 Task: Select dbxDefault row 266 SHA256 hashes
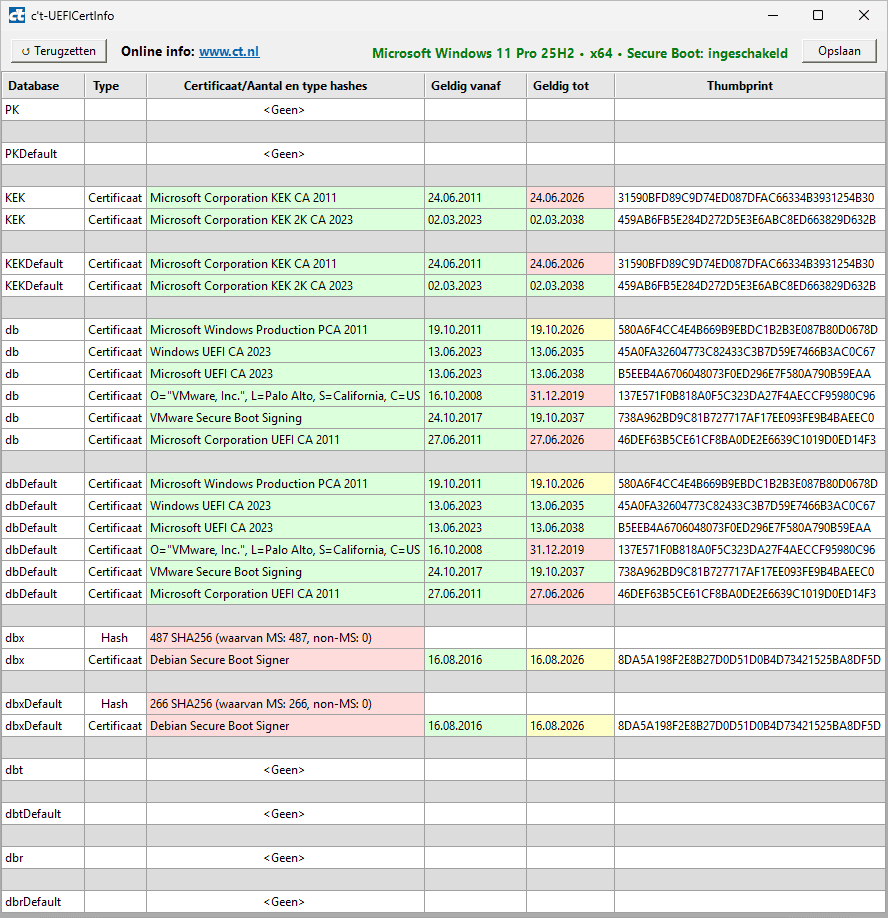pyautogui.click(x=443, y=704)
